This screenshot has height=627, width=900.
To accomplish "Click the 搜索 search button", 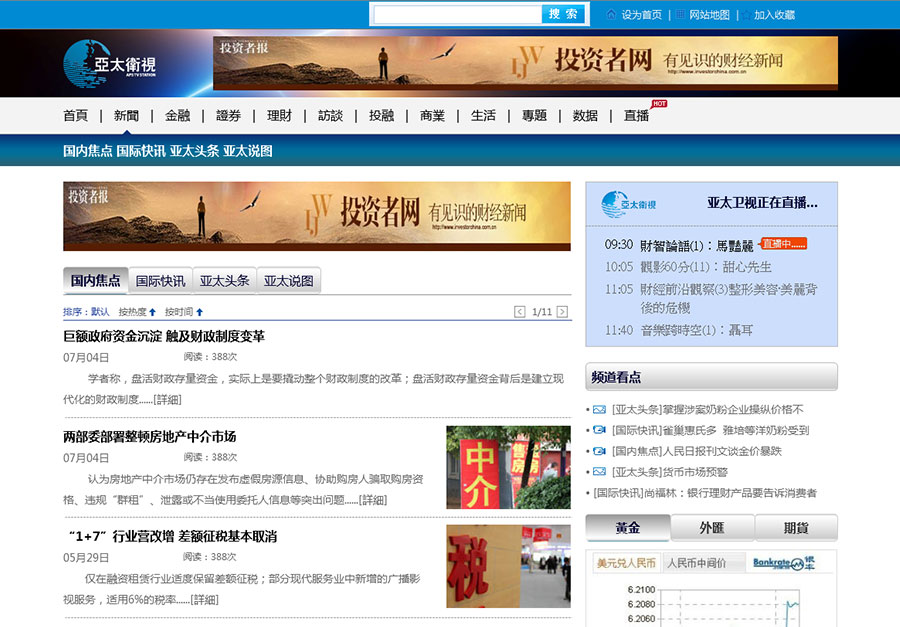I will point(563,14).
